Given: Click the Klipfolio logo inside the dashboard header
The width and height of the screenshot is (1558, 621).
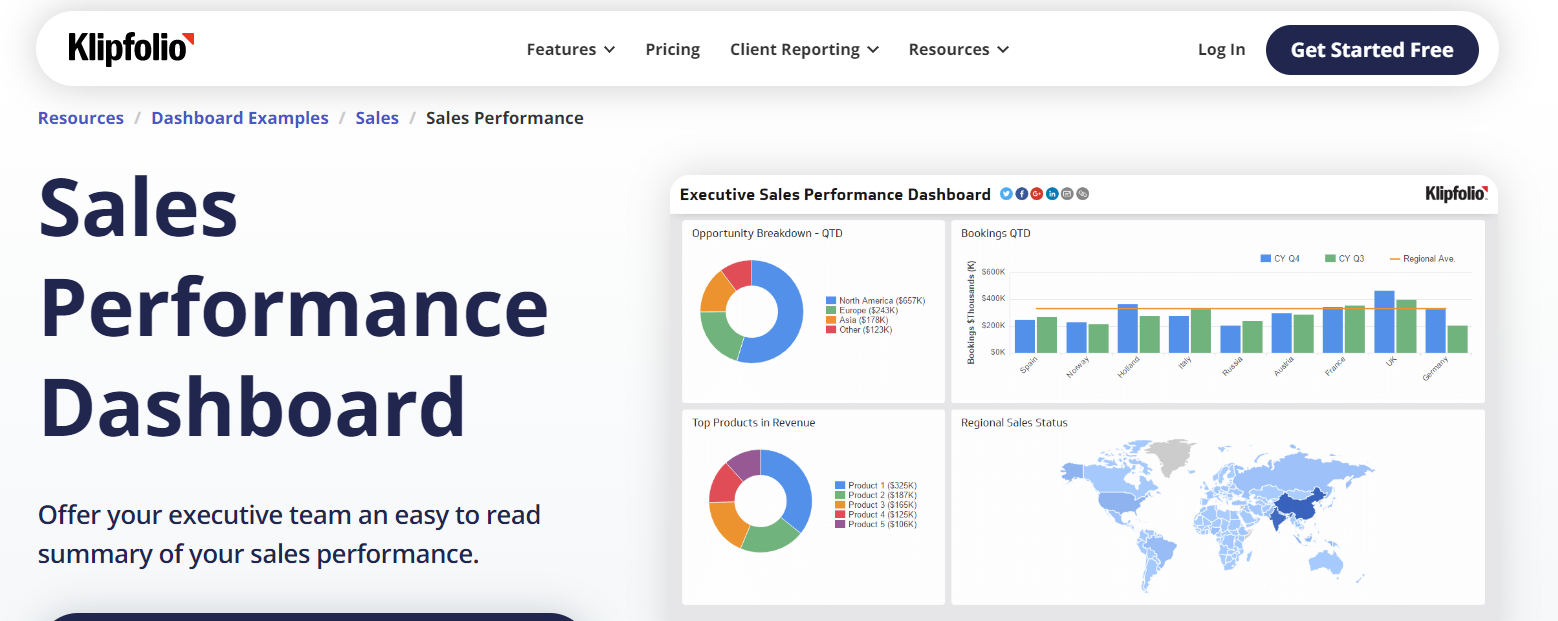Looking at the screenshot, I should 1456,194.
